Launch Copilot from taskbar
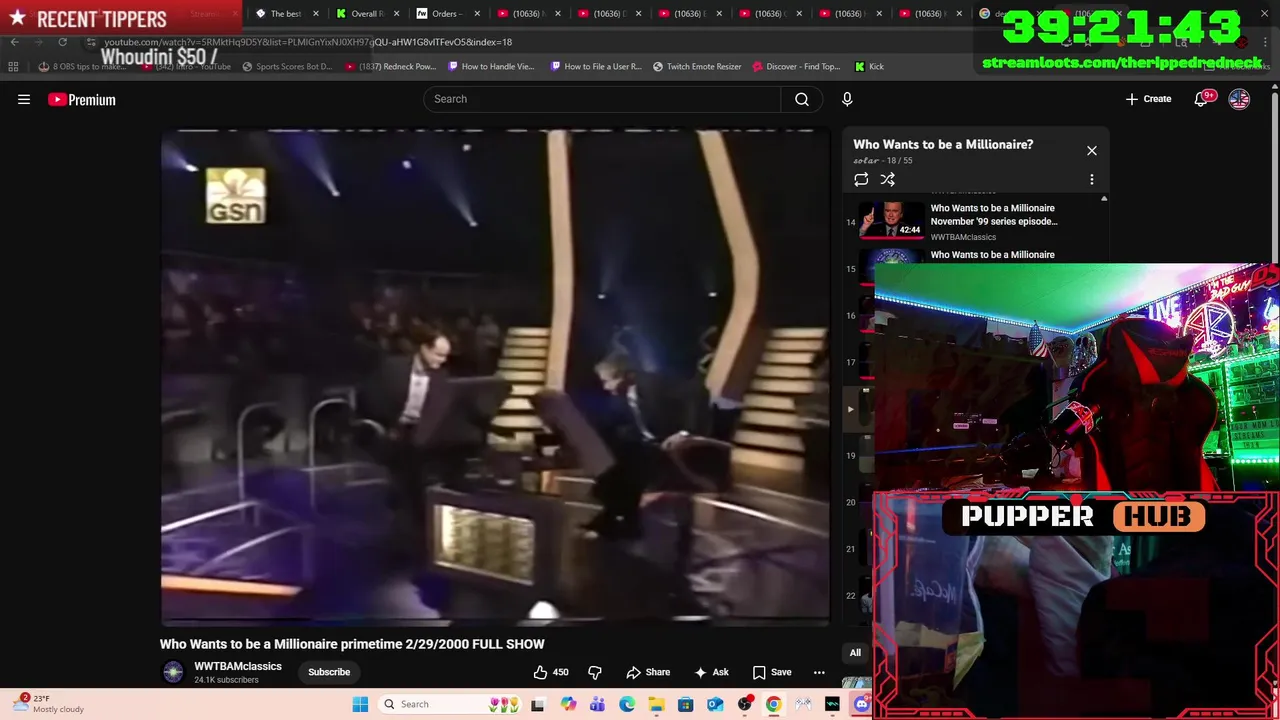Image resolution: width=1280 pixels, height=720 pixels. (x=568, y=704)
